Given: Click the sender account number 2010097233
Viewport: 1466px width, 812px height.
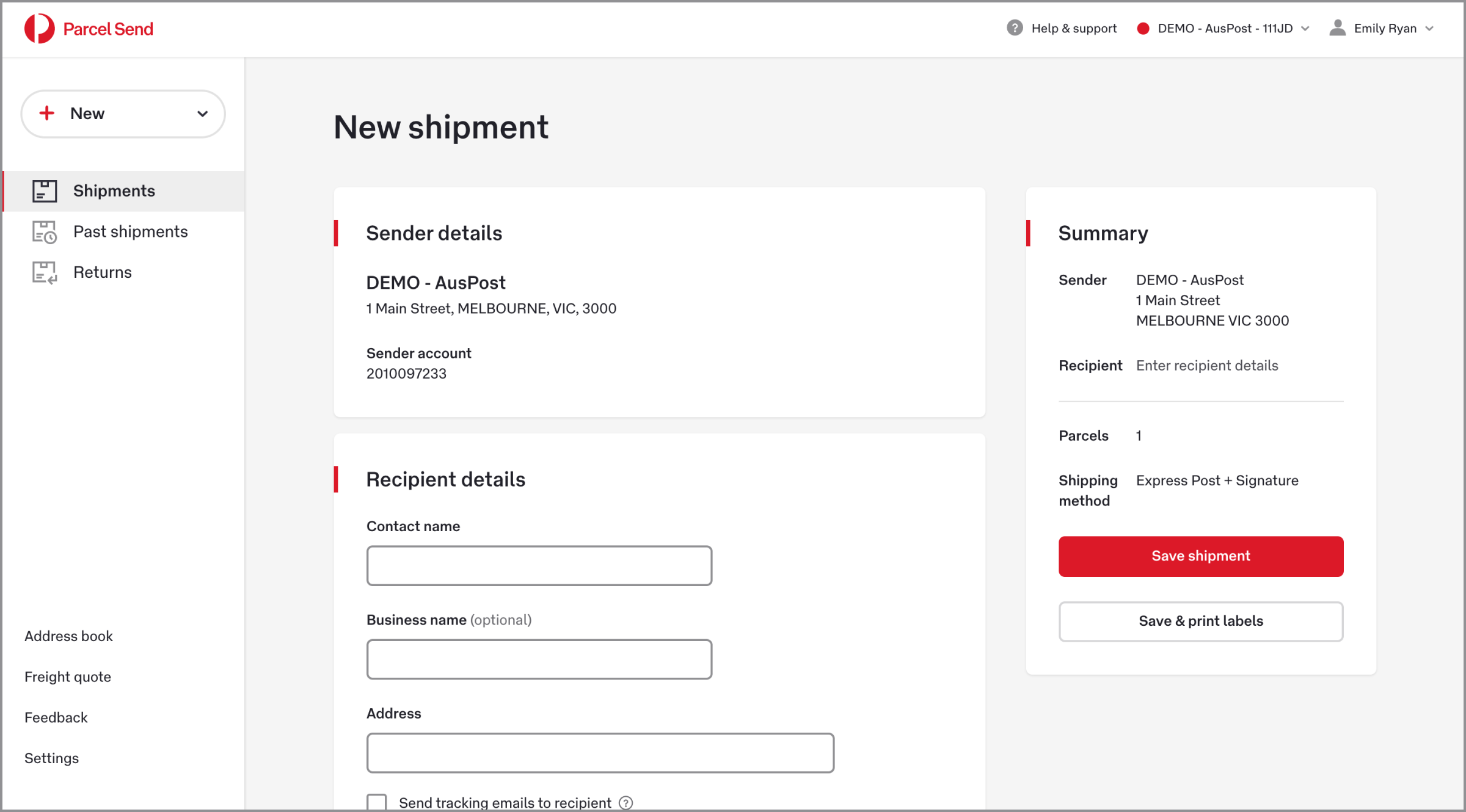Looking at the screenshot, I should pos(406,374).
